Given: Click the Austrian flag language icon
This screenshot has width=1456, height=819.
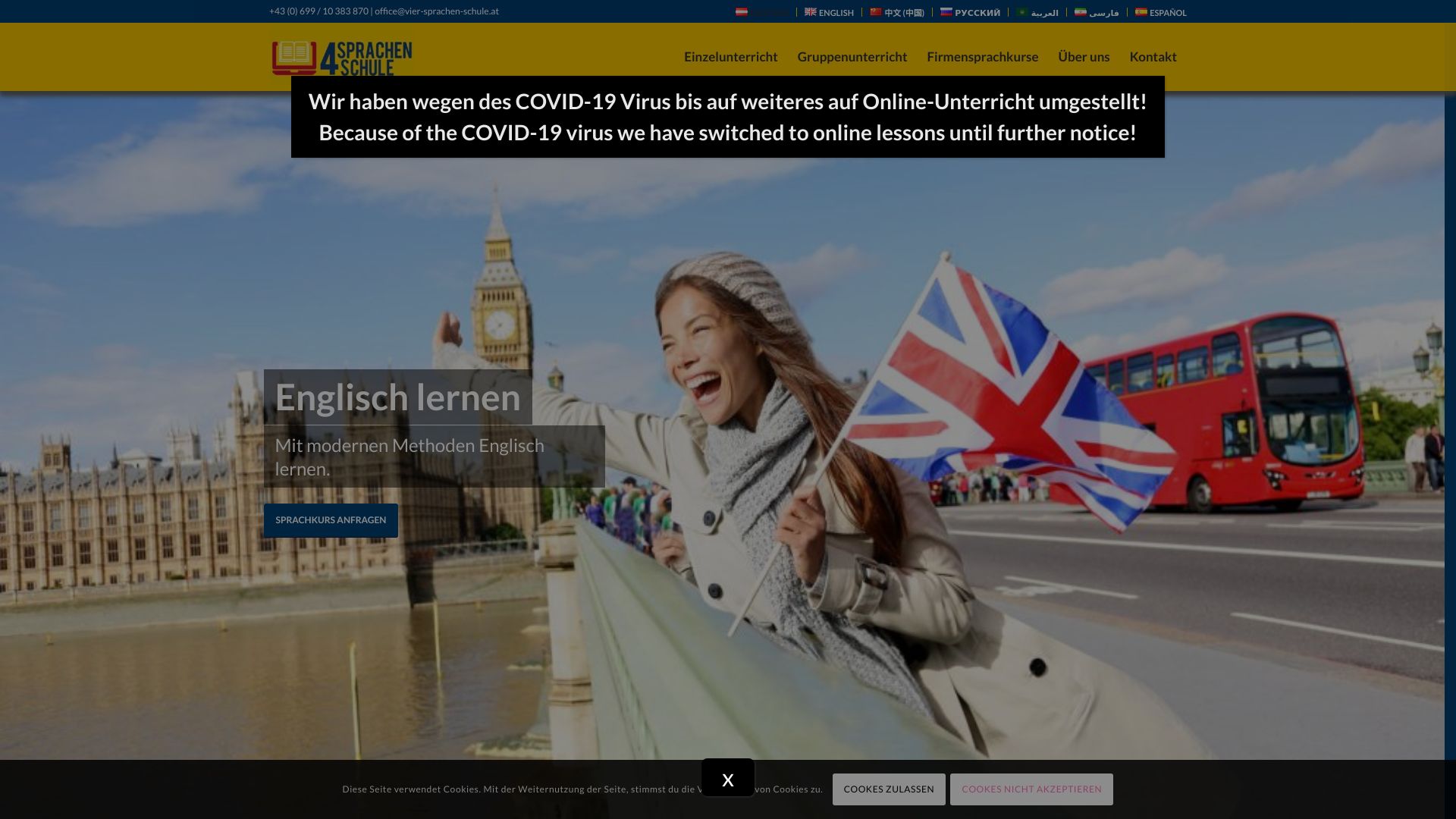Looking at the screenshot, I should click(742, 12).
